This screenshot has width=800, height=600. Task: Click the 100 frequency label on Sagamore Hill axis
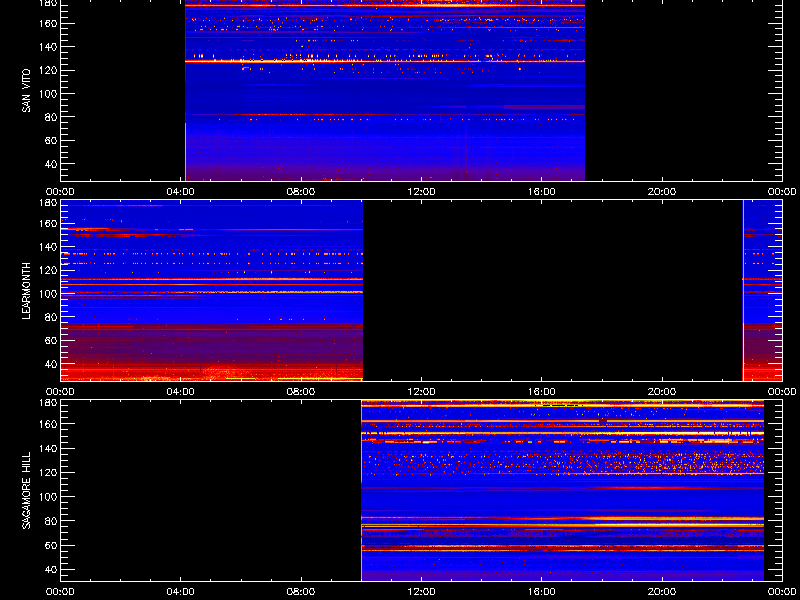coord(47,496)
